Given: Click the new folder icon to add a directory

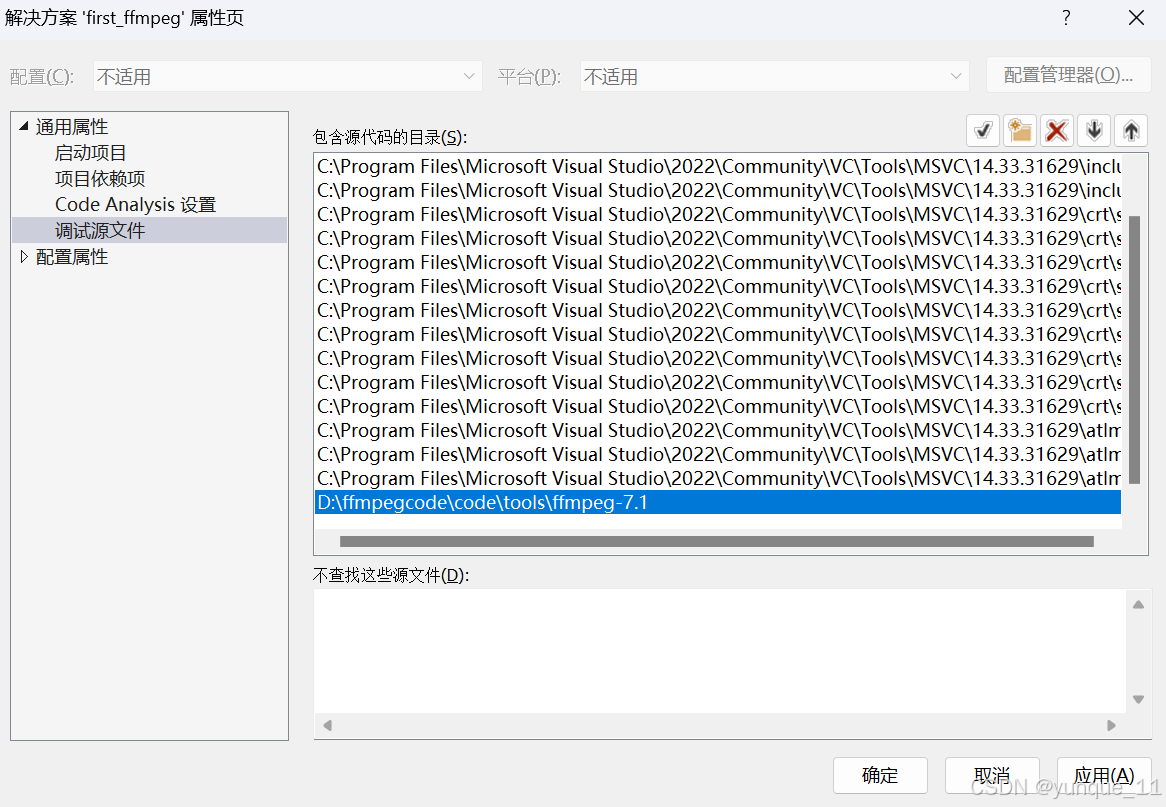Looking at the screenshot, I should (1019, 130).
